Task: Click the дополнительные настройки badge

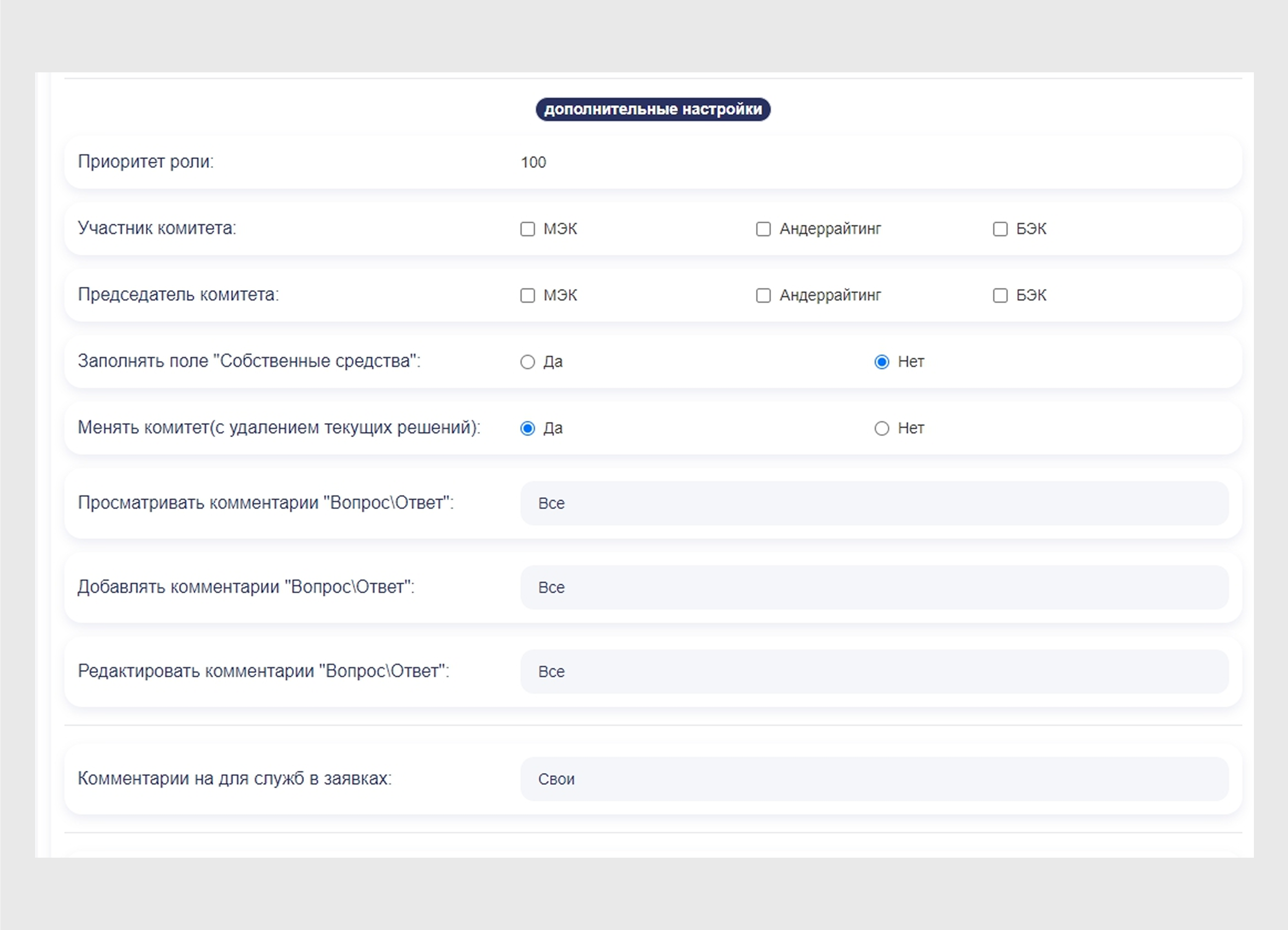Action: tap(653, 109)
